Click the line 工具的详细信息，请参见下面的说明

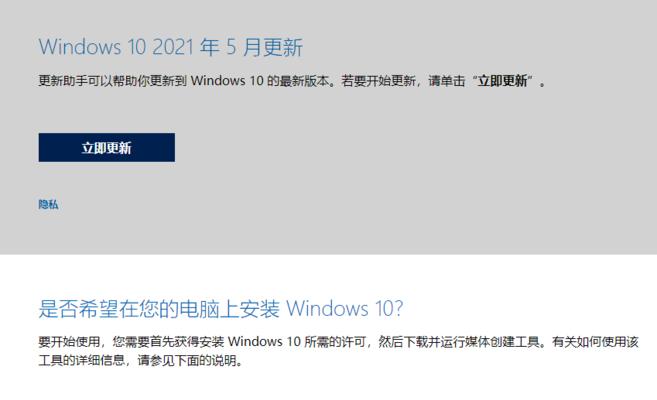[141, 360]
